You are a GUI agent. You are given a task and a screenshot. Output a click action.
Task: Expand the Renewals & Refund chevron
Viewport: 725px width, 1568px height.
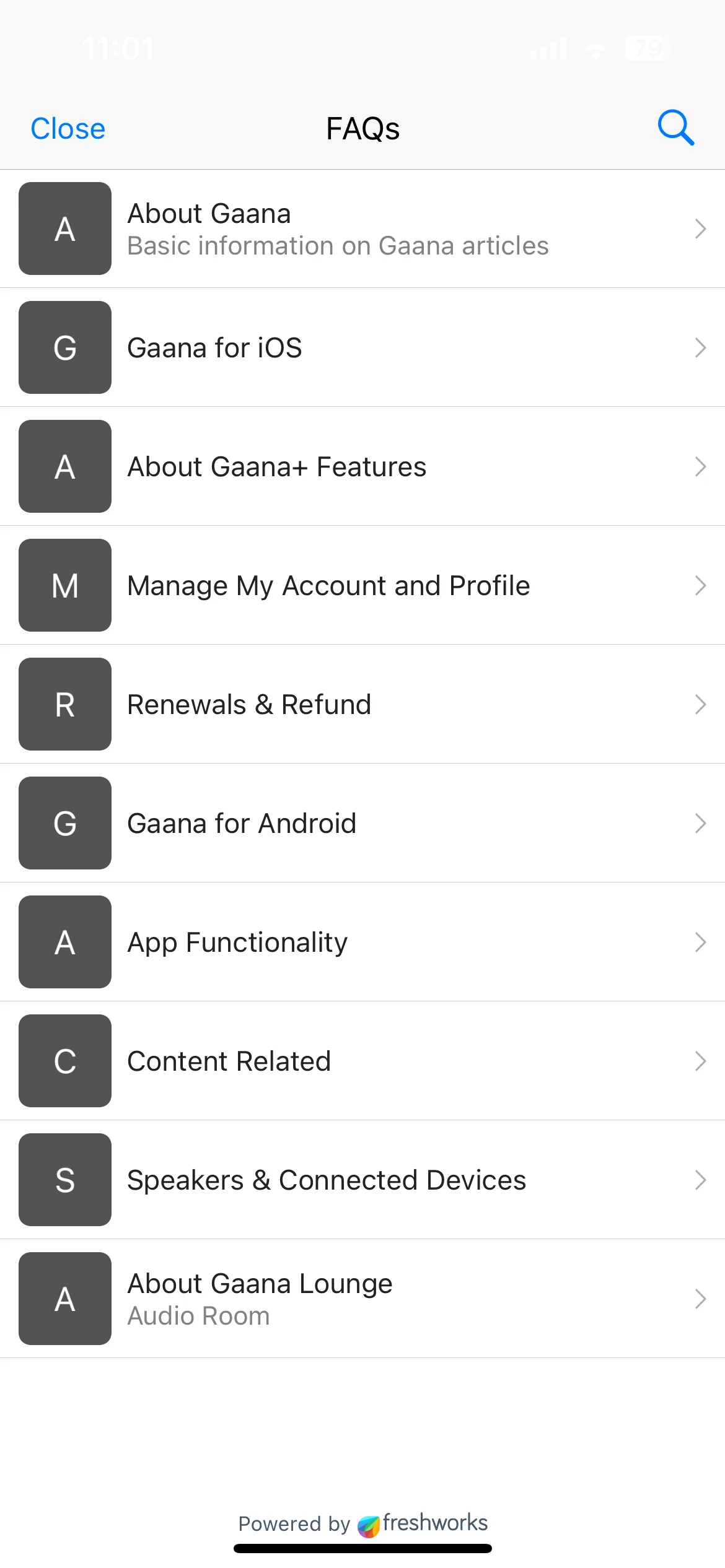pyautogui.click(x=700, y=705)
